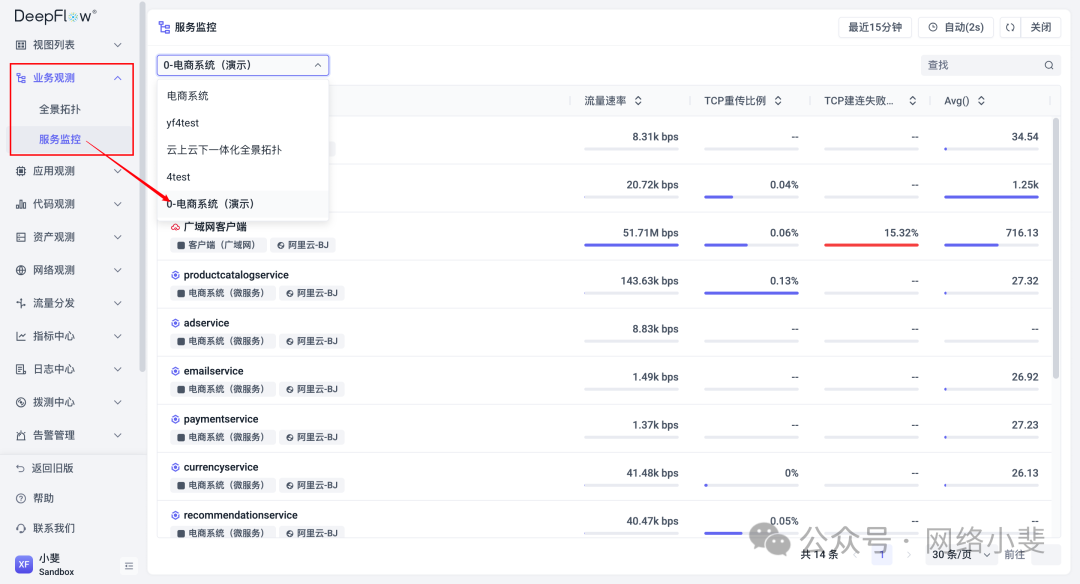Click the 告警管理 sidebar icon
This screenshot has width=1080, height=584.
20,435
